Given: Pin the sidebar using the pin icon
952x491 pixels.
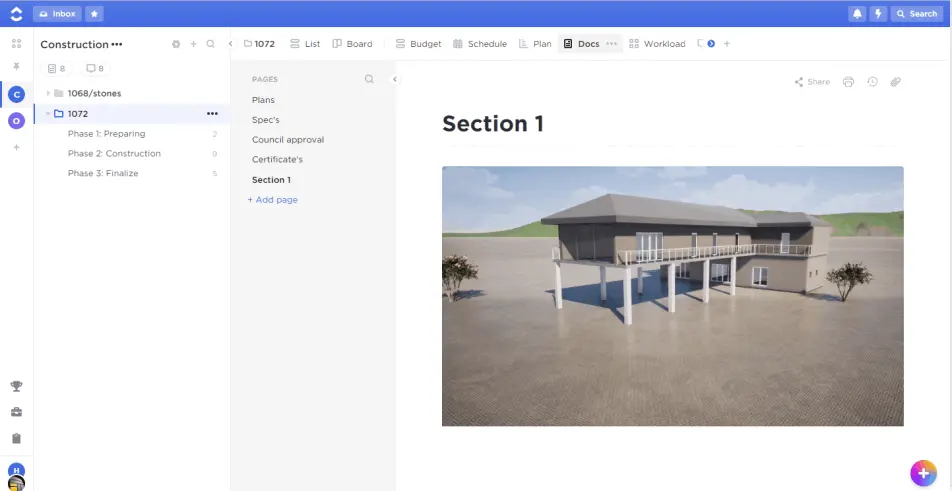Looking at the screenshot, I should point(16,67).
